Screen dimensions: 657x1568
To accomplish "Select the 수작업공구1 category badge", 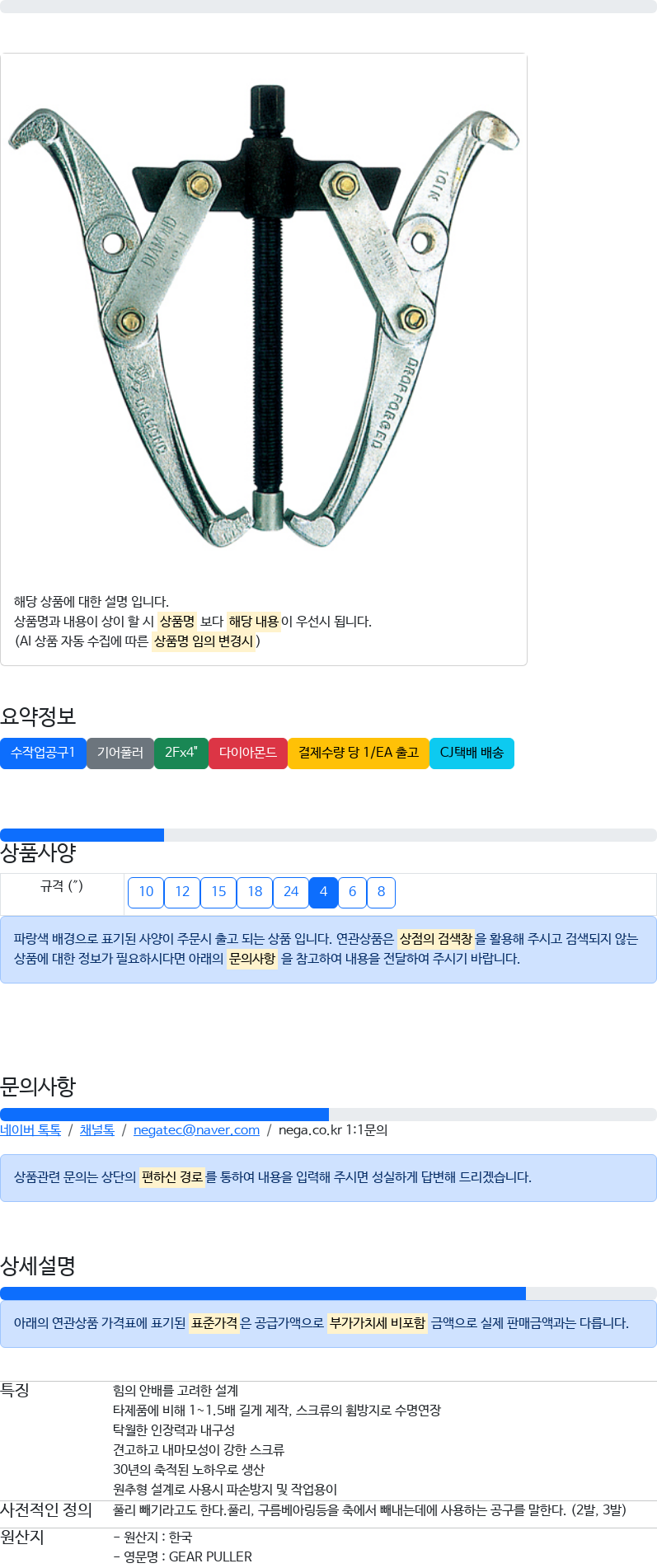I will tap(43, 753).
